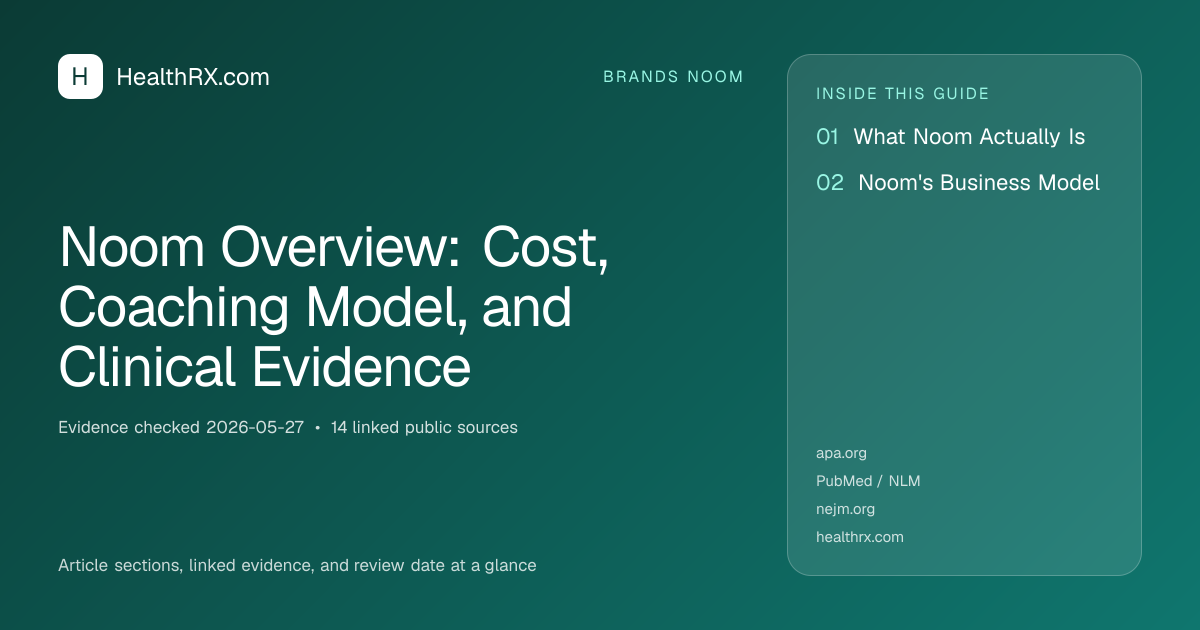Click the Noom Overview headline
This screenshot has height=630, width=1200.
[334, 308]
